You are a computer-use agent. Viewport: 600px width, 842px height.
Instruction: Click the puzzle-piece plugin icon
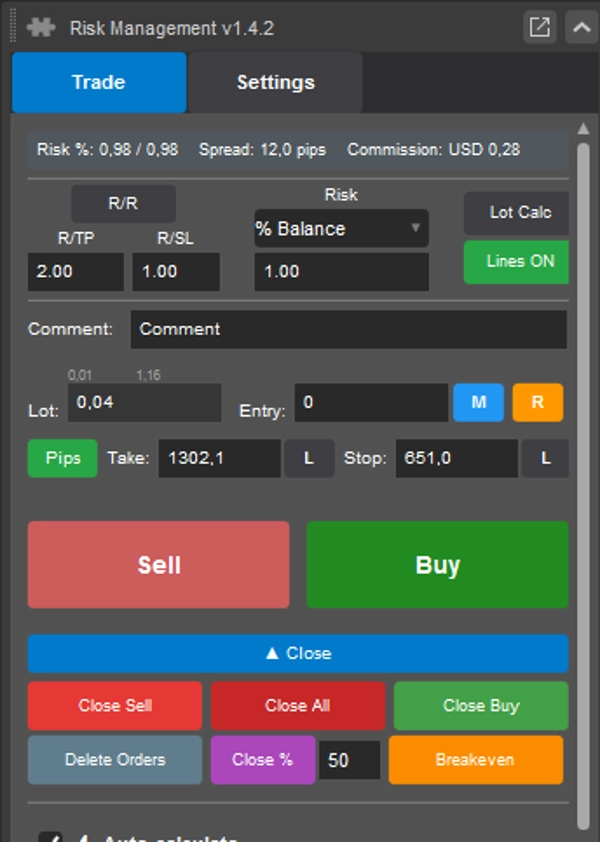[41, 27]
